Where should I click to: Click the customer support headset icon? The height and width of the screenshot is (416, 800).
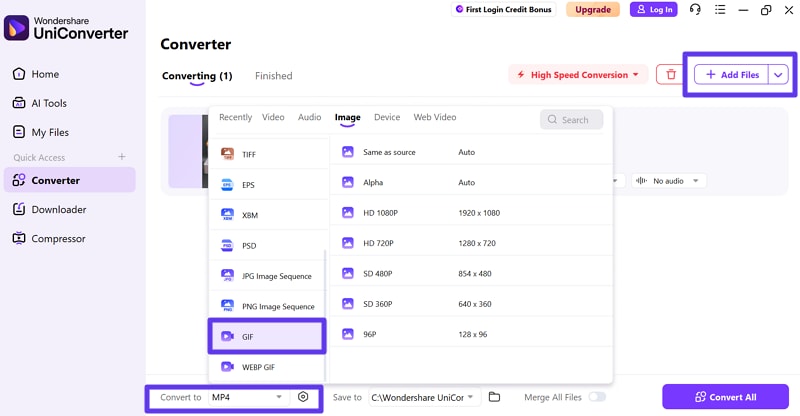(695, 9)
